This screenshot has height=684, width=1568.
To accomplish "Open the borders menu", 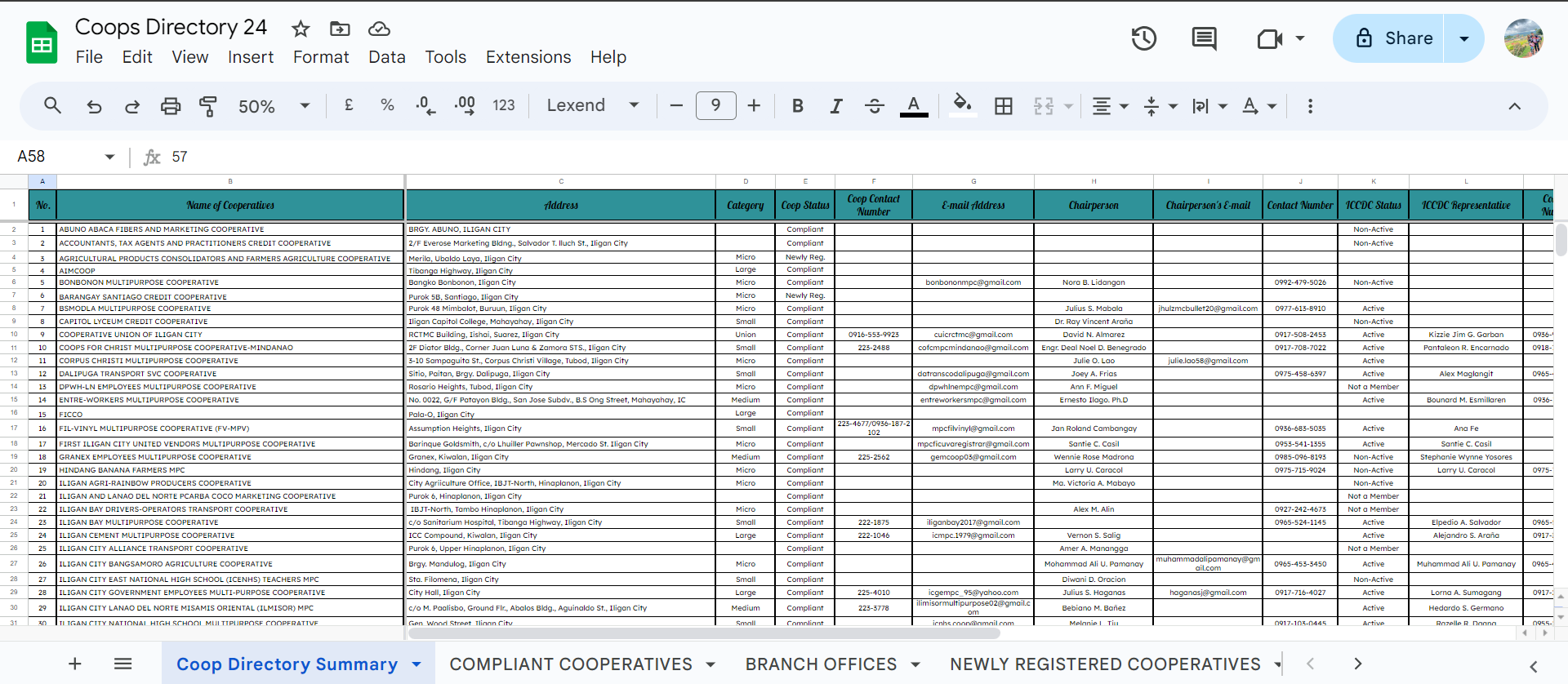I will click(x=1004, y=106).
